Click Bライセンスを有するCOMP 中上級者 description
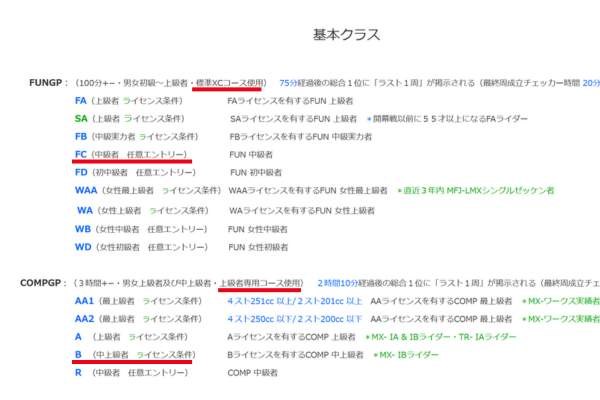This screenshot has width=600, height=400. click(295, 355)
